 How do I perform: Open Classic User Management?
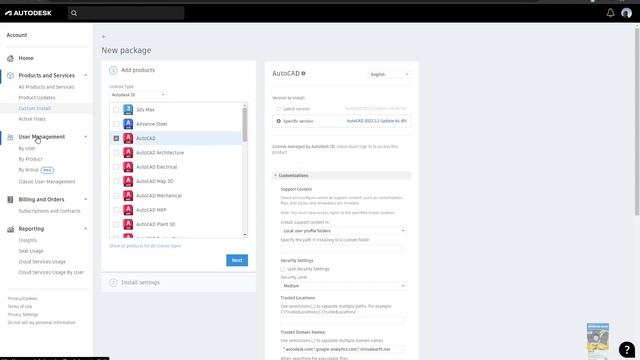pos(47,182)
